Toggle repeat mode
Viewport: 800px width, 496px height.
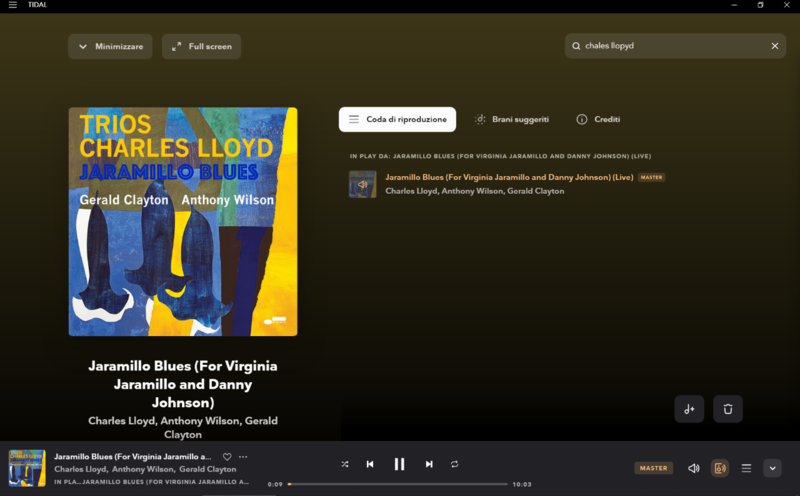[x=455, y=464]
